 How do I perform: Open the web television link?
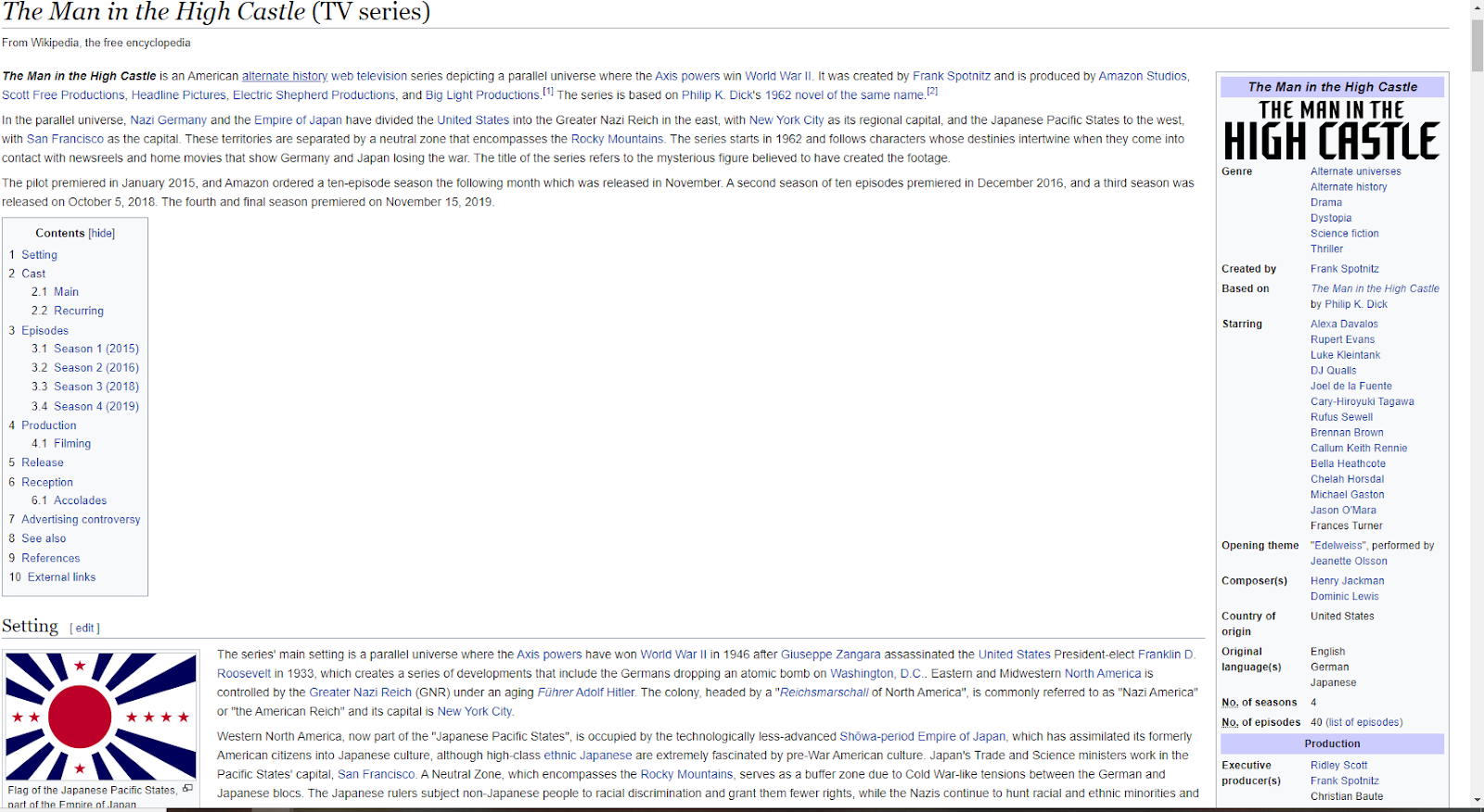coord(369,76)
